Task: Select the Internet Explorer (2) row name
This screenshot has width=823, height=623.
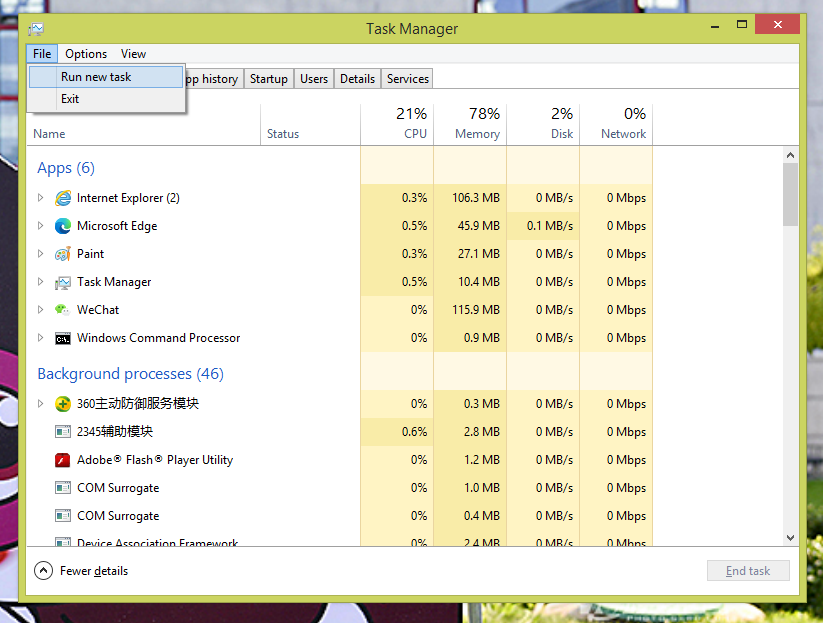Action: pos(128,198)
